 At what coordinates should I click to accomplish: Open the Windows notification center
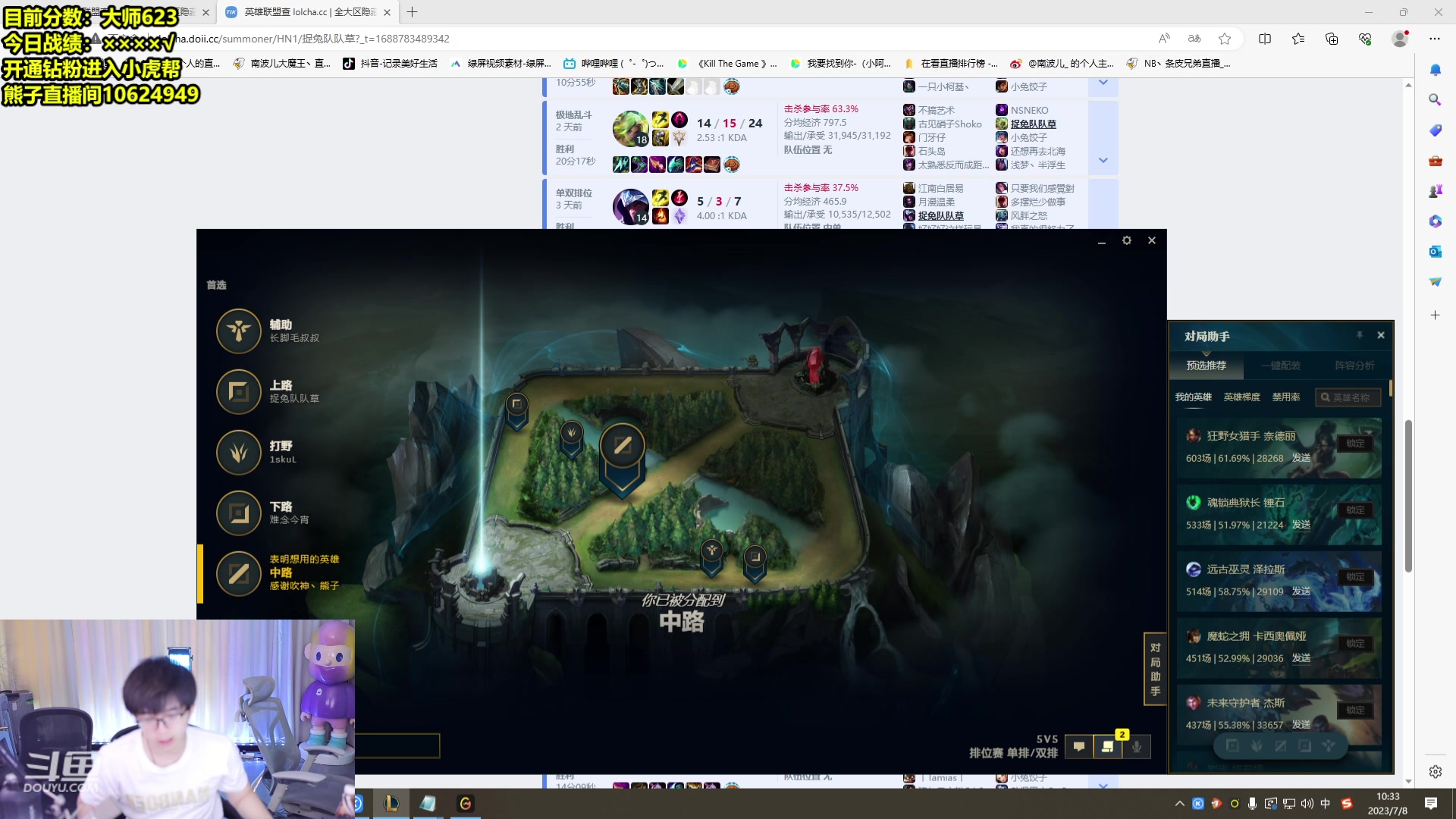(x=1431, y=804)
